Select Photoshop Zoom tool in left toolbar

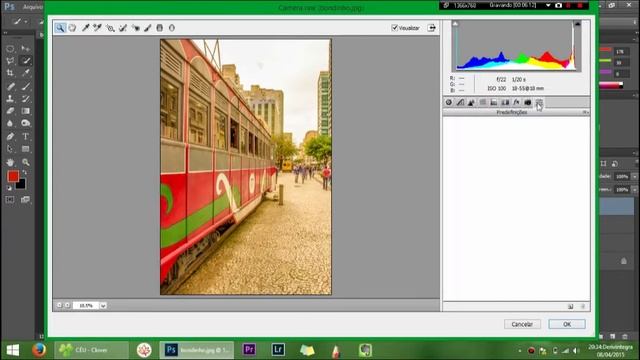[x=25, y=162]
